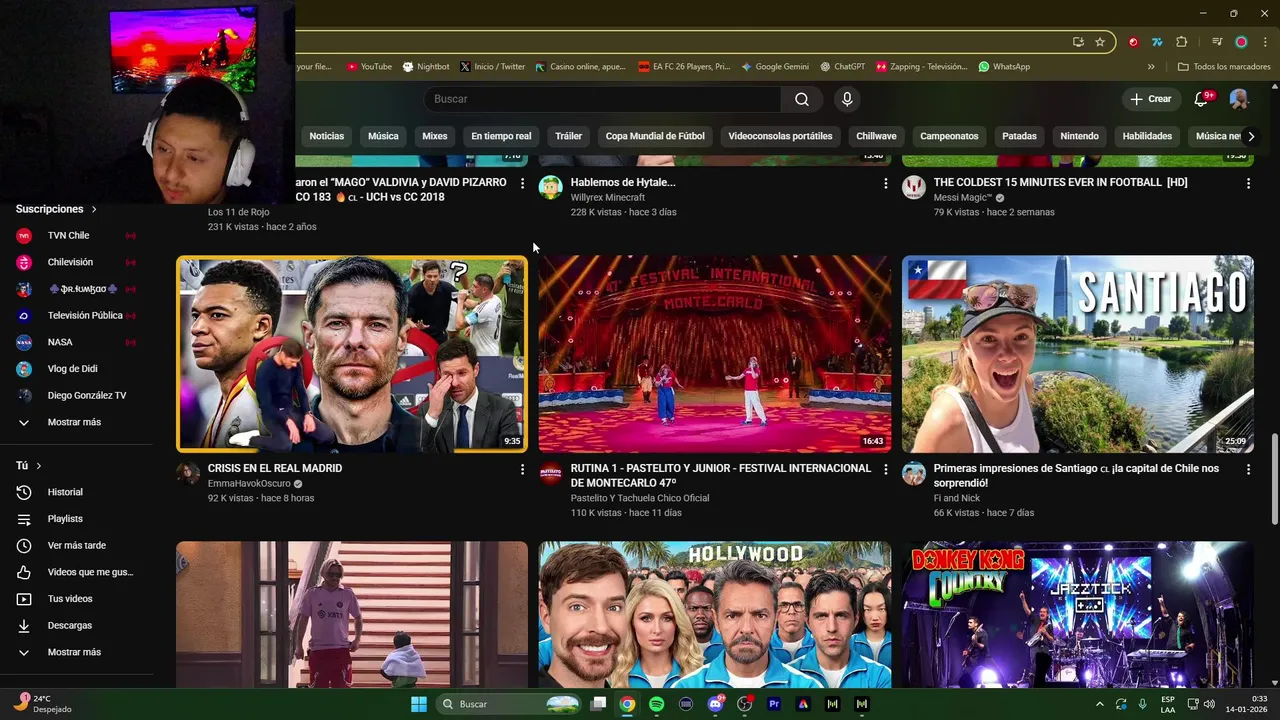Viewport: 1280px width, 720px height.
Task: Play the Monte-Carlo festival thumbnail
Action: click(715, 354)
